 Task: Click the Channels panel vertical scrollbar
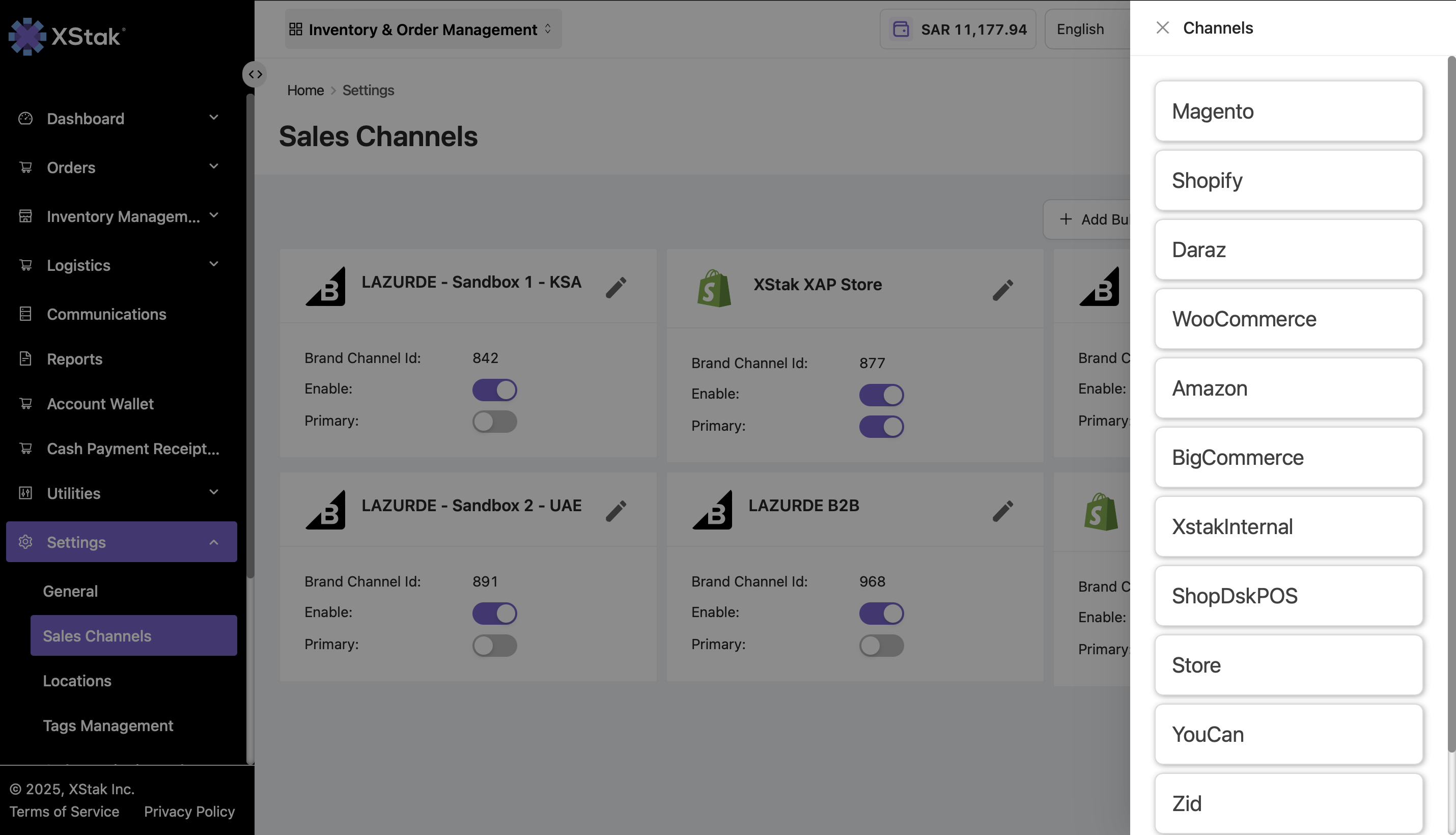(1451, 401)
